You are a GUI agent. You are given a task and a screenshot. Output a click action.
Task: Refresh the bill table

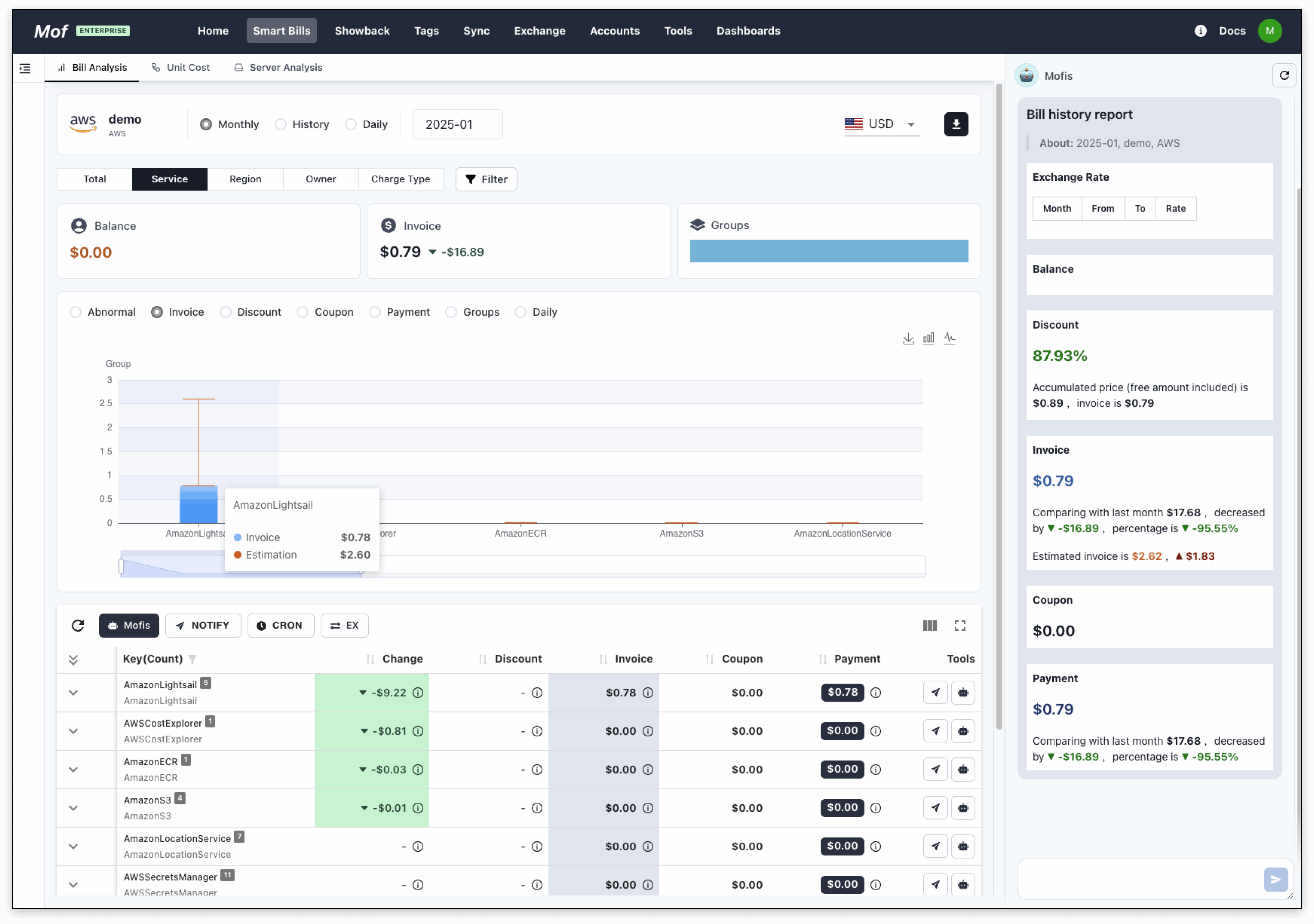coord(78,625)
